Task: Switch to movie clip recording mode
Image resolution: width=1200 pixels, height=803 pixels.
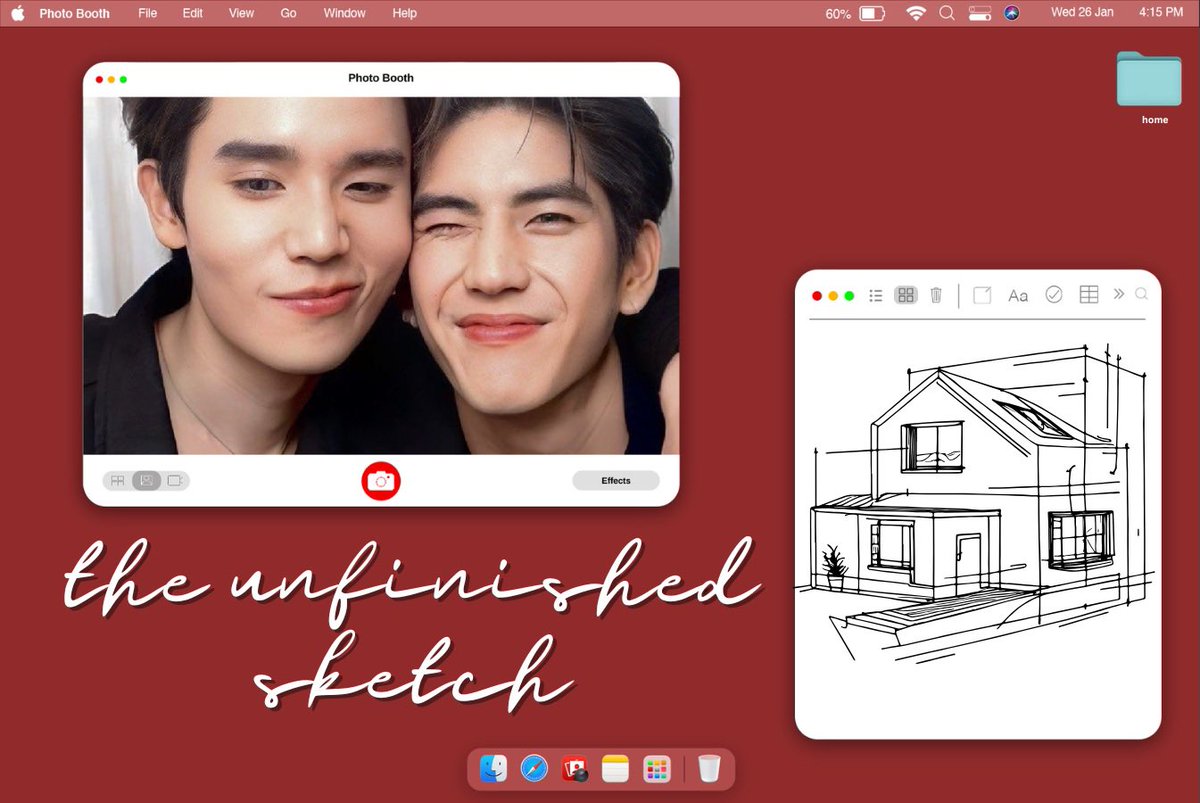Action: (176, 481)
